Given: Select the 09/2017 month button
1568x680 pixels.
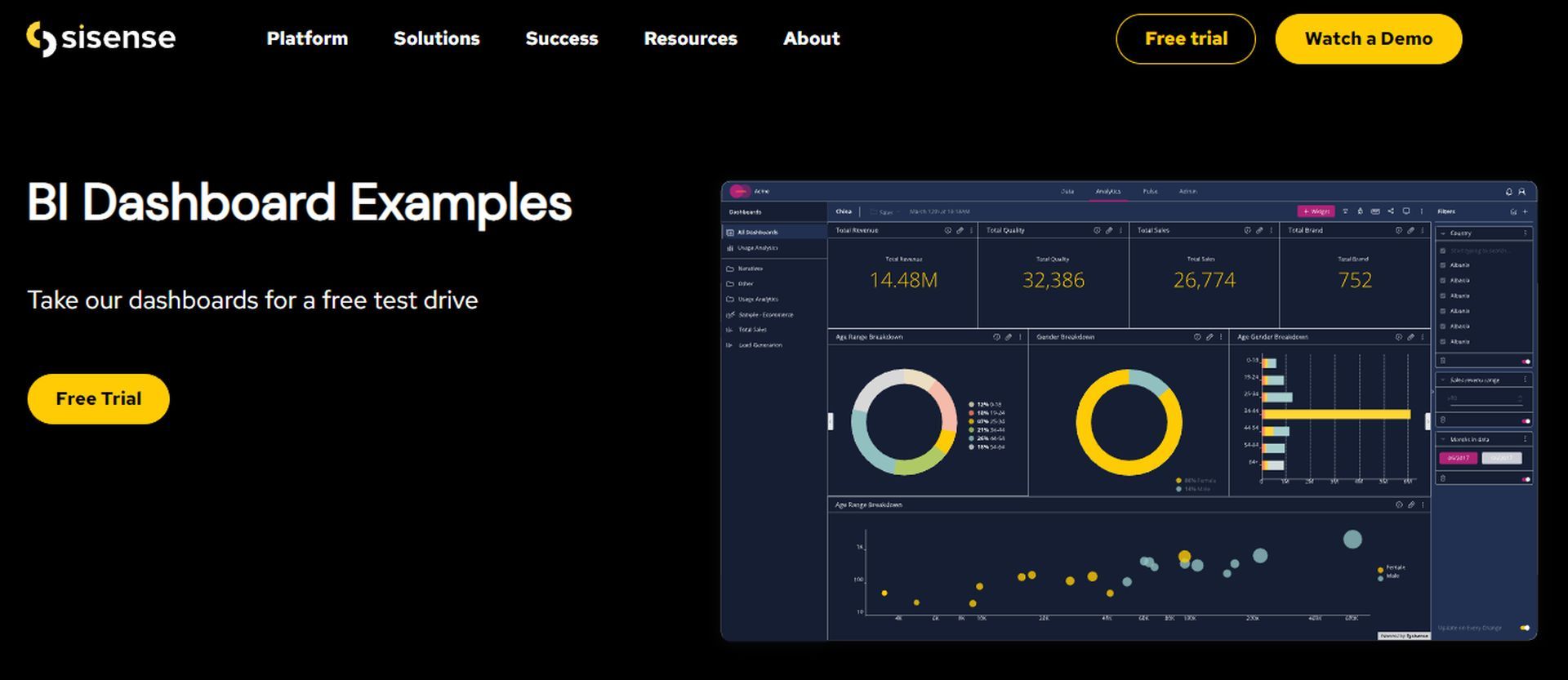Looking at the screenshot, I should [x=1459, y=458].
